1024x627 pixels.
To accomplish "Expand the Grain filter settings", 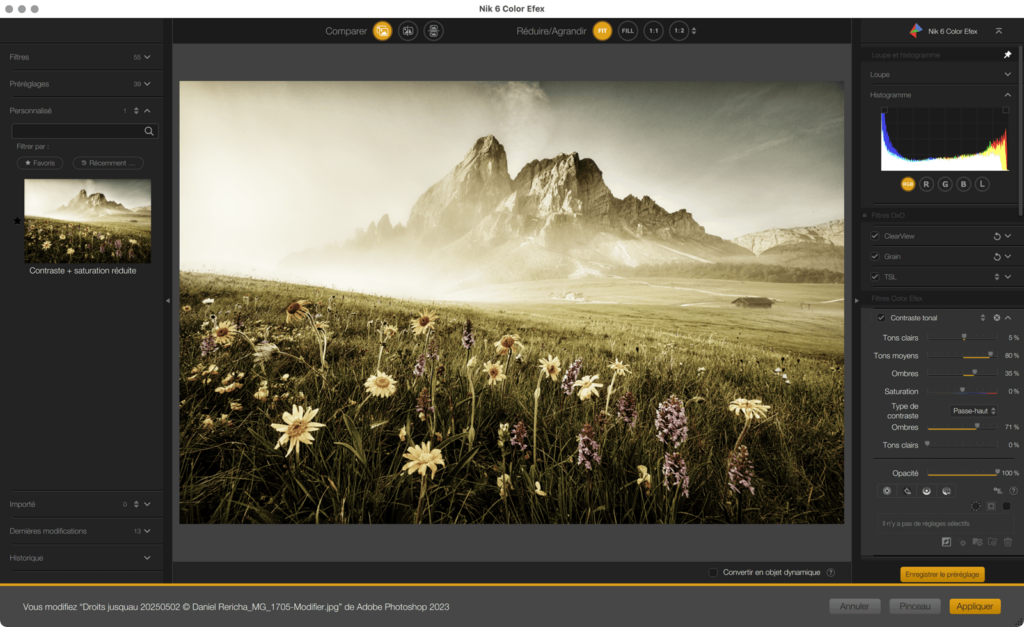I will coord(1008,257).
